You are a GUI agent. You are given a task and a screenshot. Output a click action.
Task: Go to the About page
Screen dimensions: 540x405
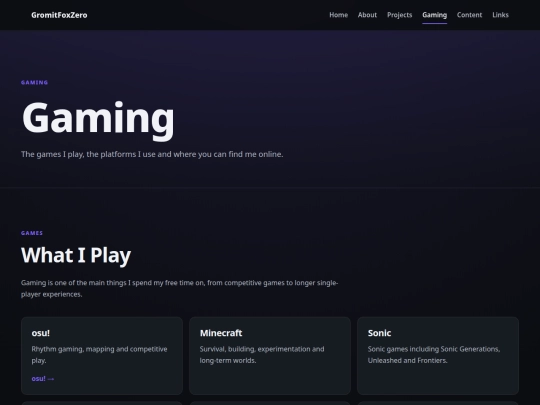367,15
